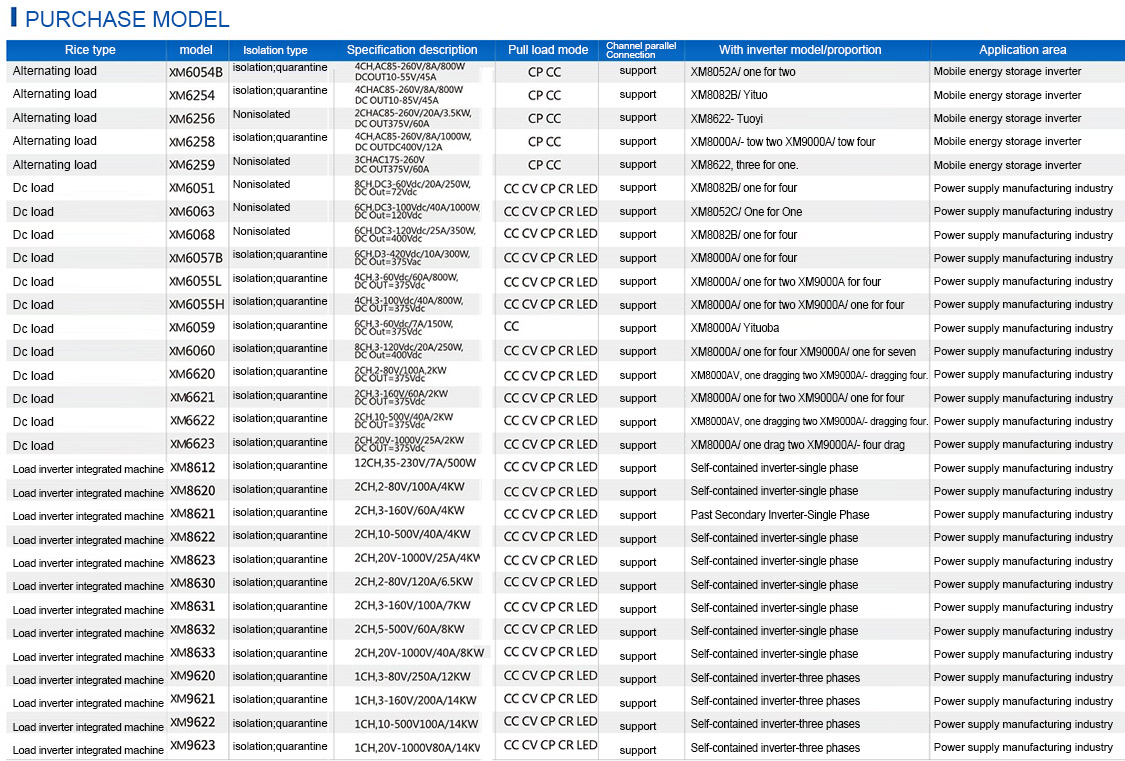This screenshot has height=761, width=1125.
Task: Select model cell XM6068
Action: 192,235
